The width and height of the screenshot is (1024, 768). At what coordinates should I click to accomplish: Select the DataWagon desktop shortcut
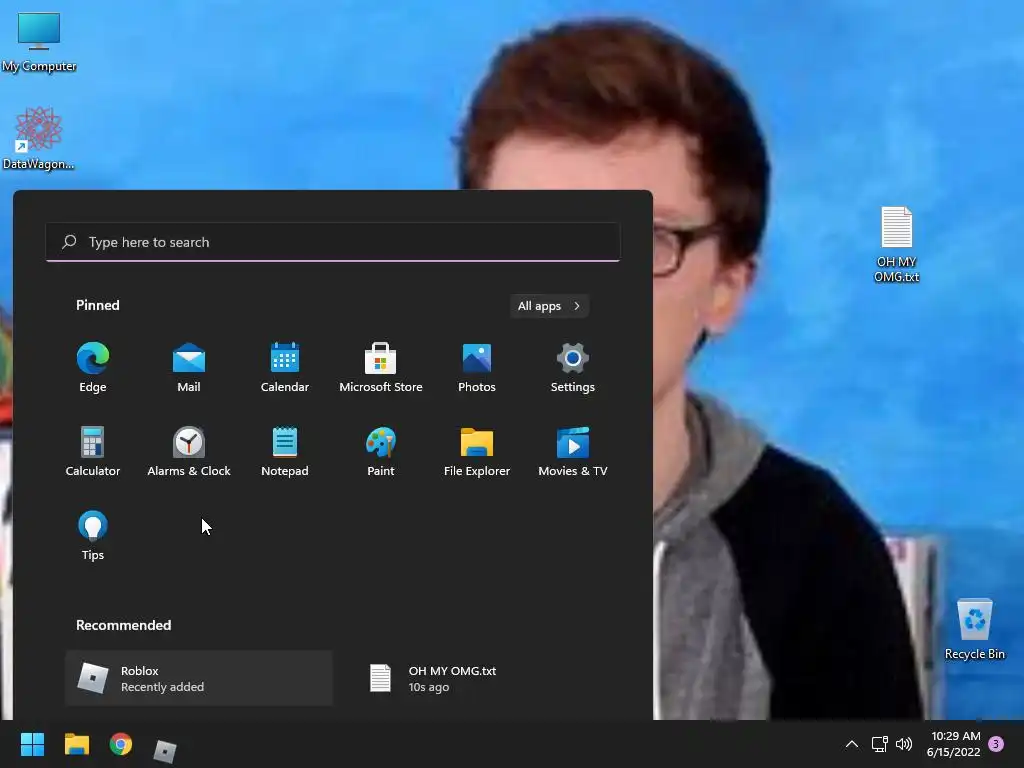39,138
